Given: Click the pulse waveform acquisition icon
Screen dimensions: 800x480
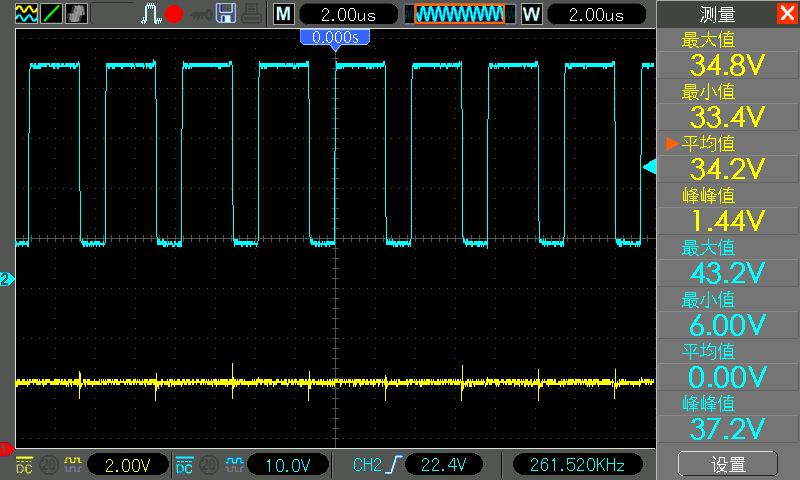Looking at the screenshot, I should click(x=151, y=14).
